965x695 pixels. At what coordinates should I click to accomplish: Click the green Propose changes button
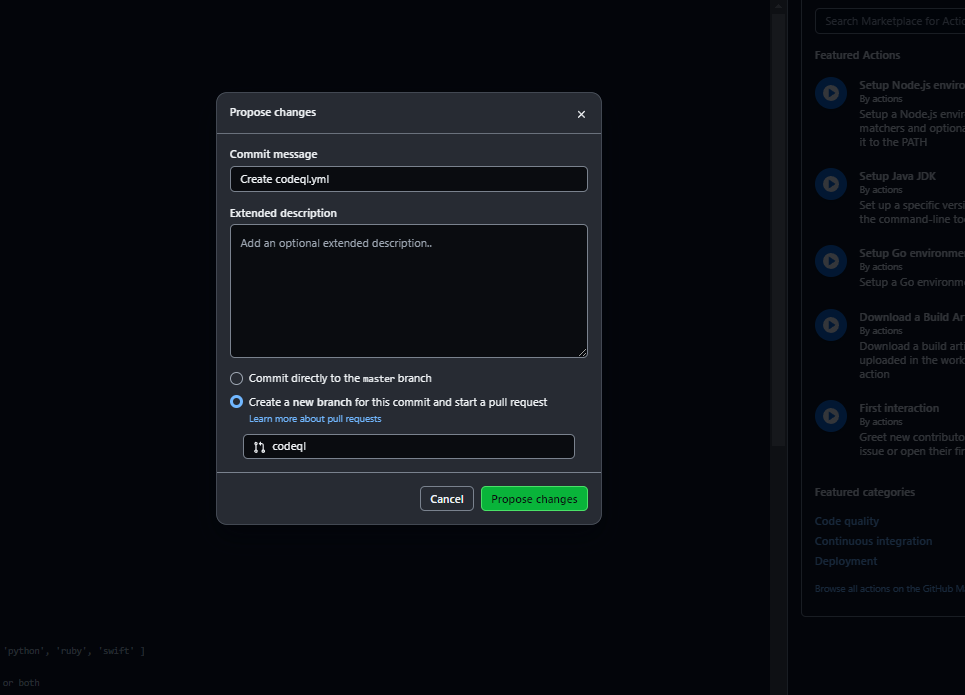(534, 499)
